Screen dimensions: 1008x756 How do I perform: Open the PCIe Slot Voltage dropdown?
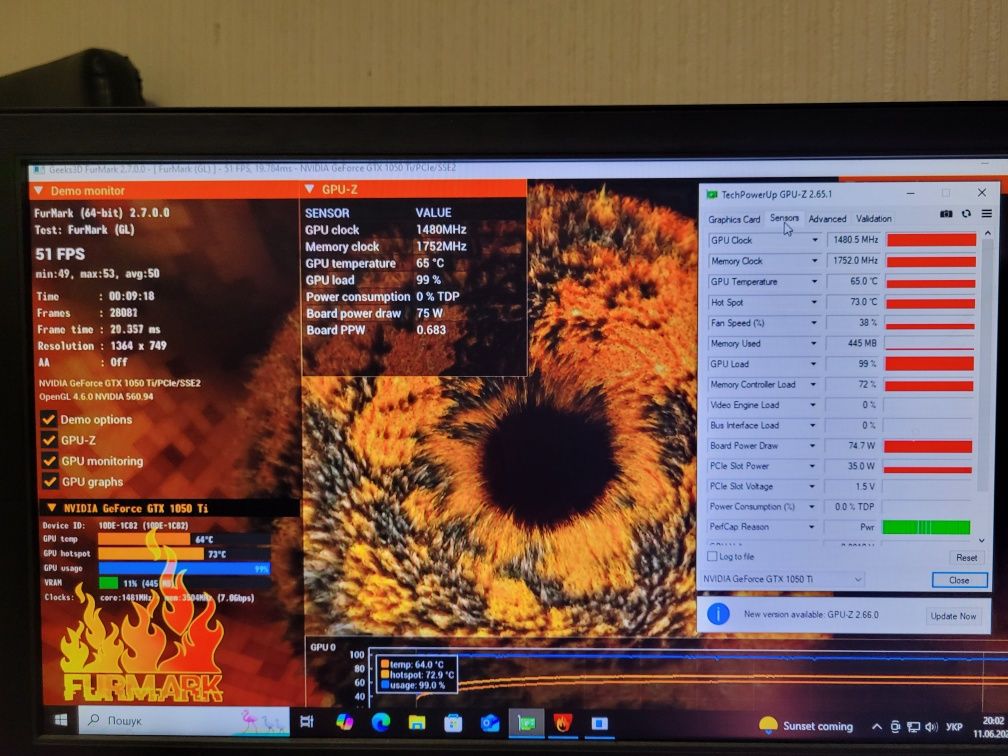coord(812,487)
